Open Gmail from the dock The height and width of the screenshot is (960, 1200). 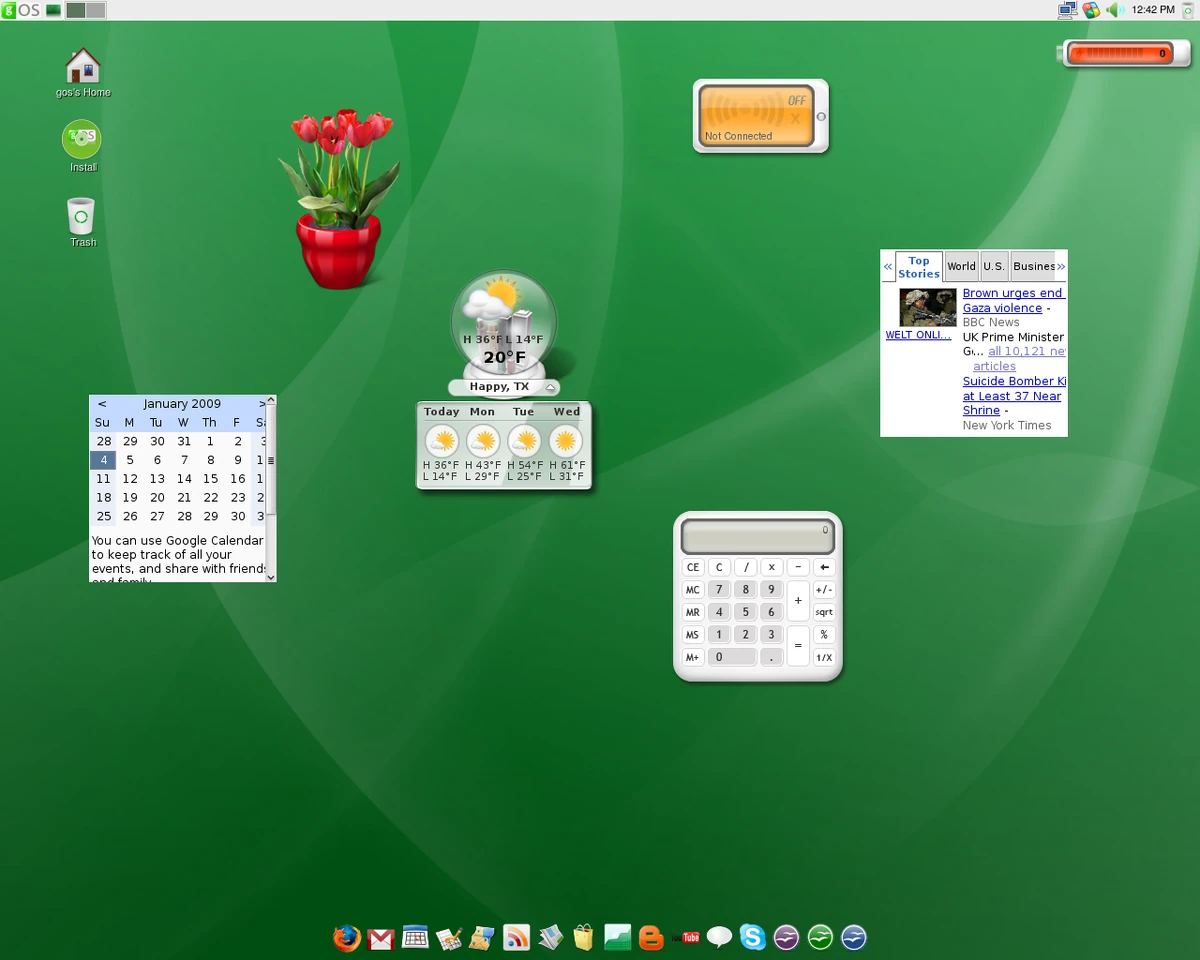point(381,938)
